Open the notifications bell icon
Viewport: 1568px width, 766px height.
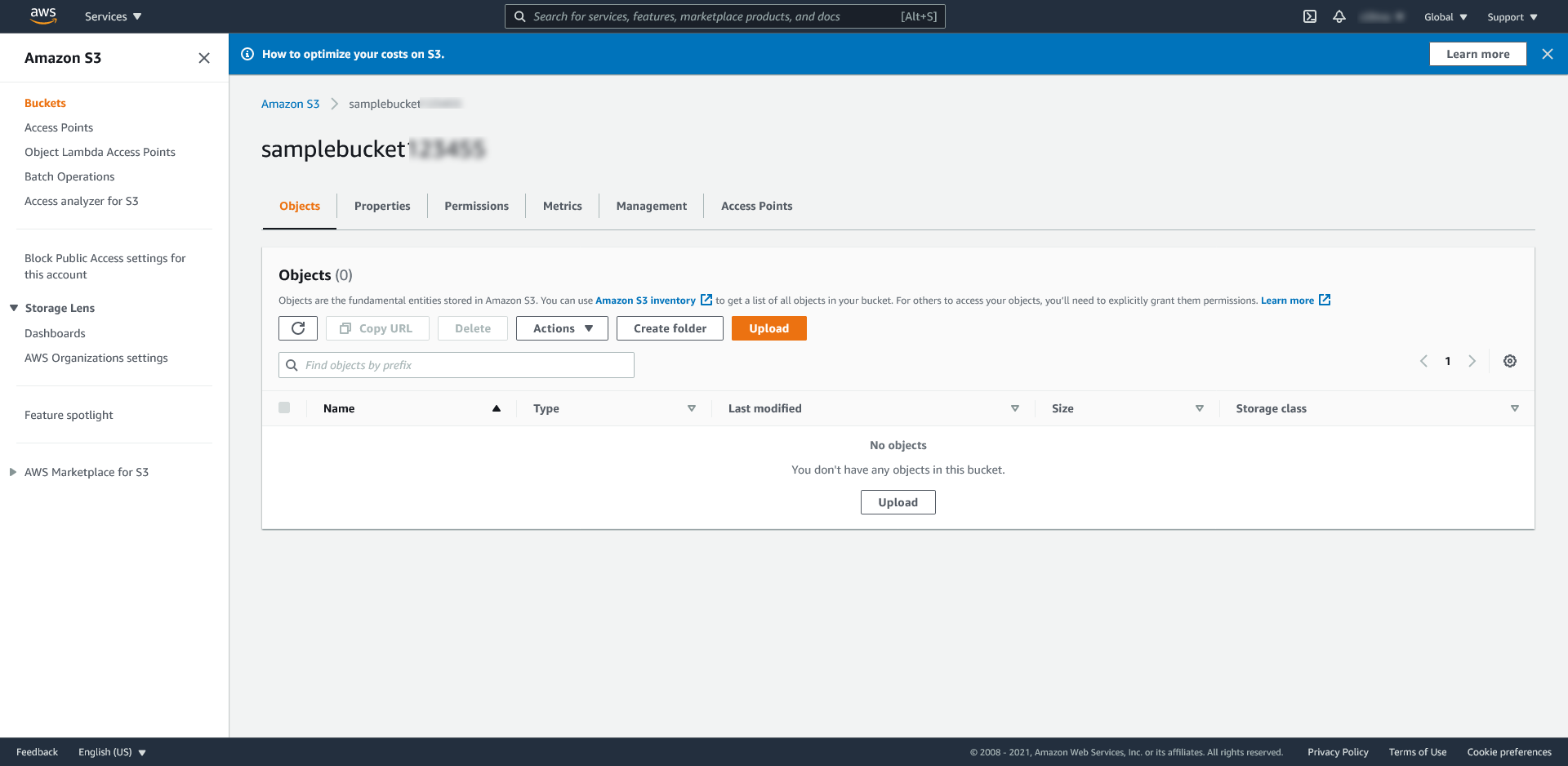(x=1339, y=16)
